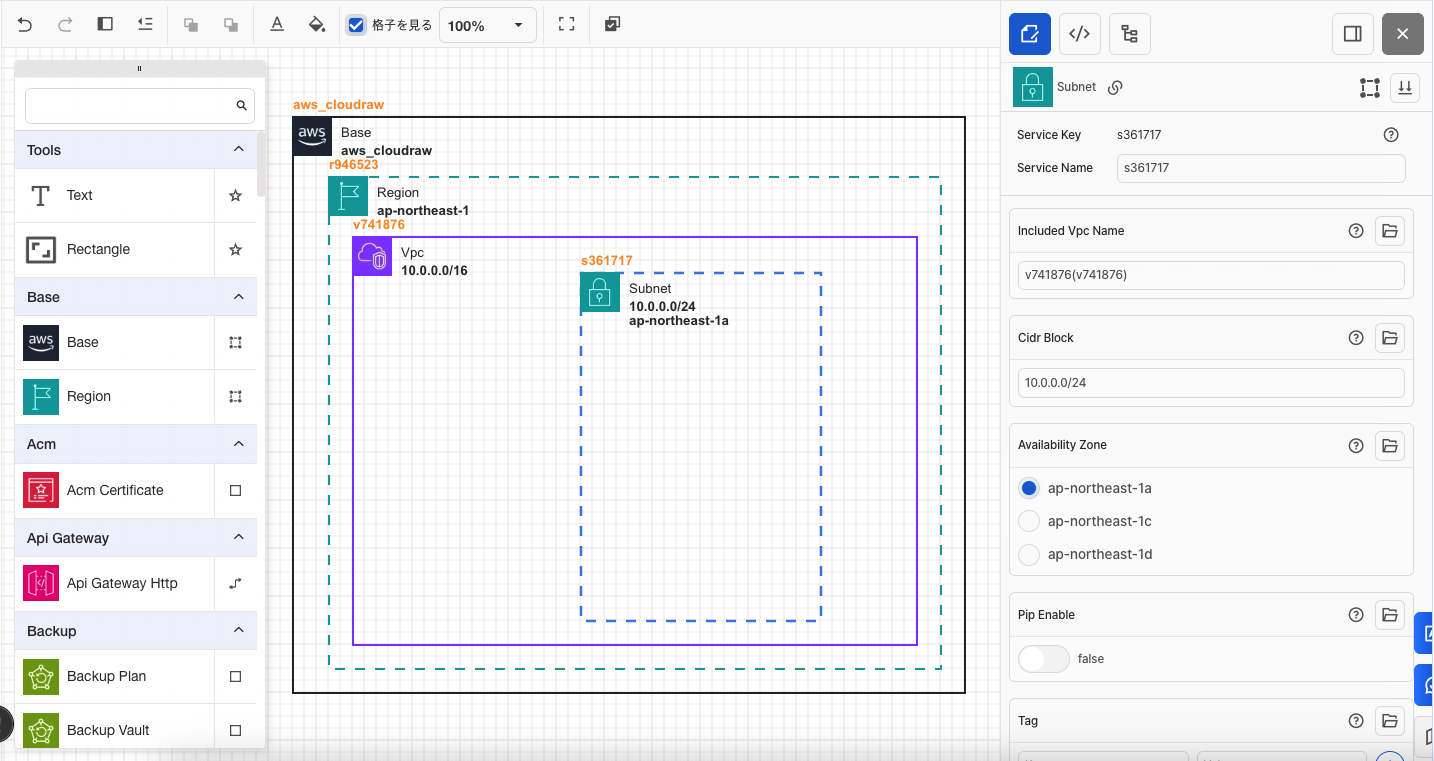This screenshot has height=761, width=1434.
Task: Click the undo arrow icon
Action: (25, 25)
